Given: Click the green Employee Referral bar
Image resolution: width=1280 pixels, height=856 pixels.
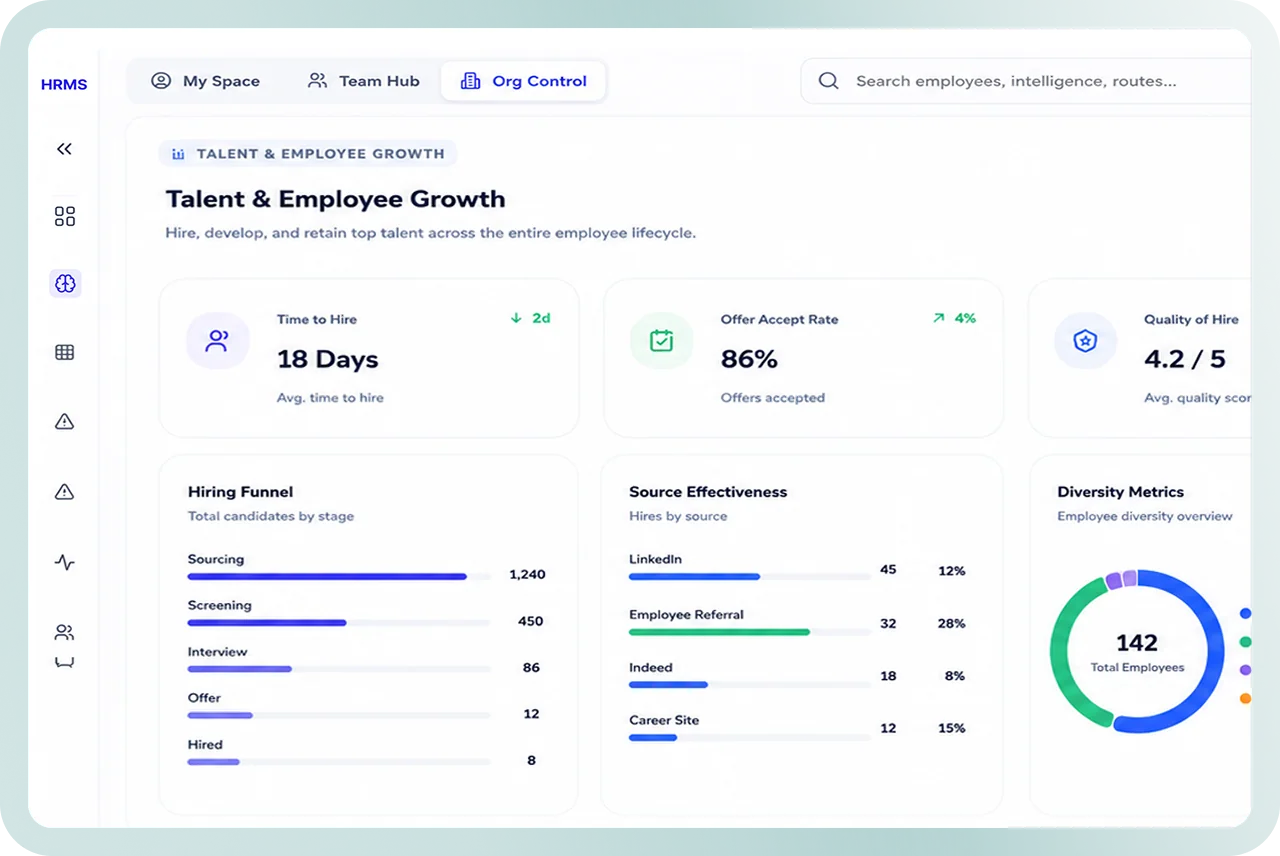Looking at the screenshot, I should 719,632.
